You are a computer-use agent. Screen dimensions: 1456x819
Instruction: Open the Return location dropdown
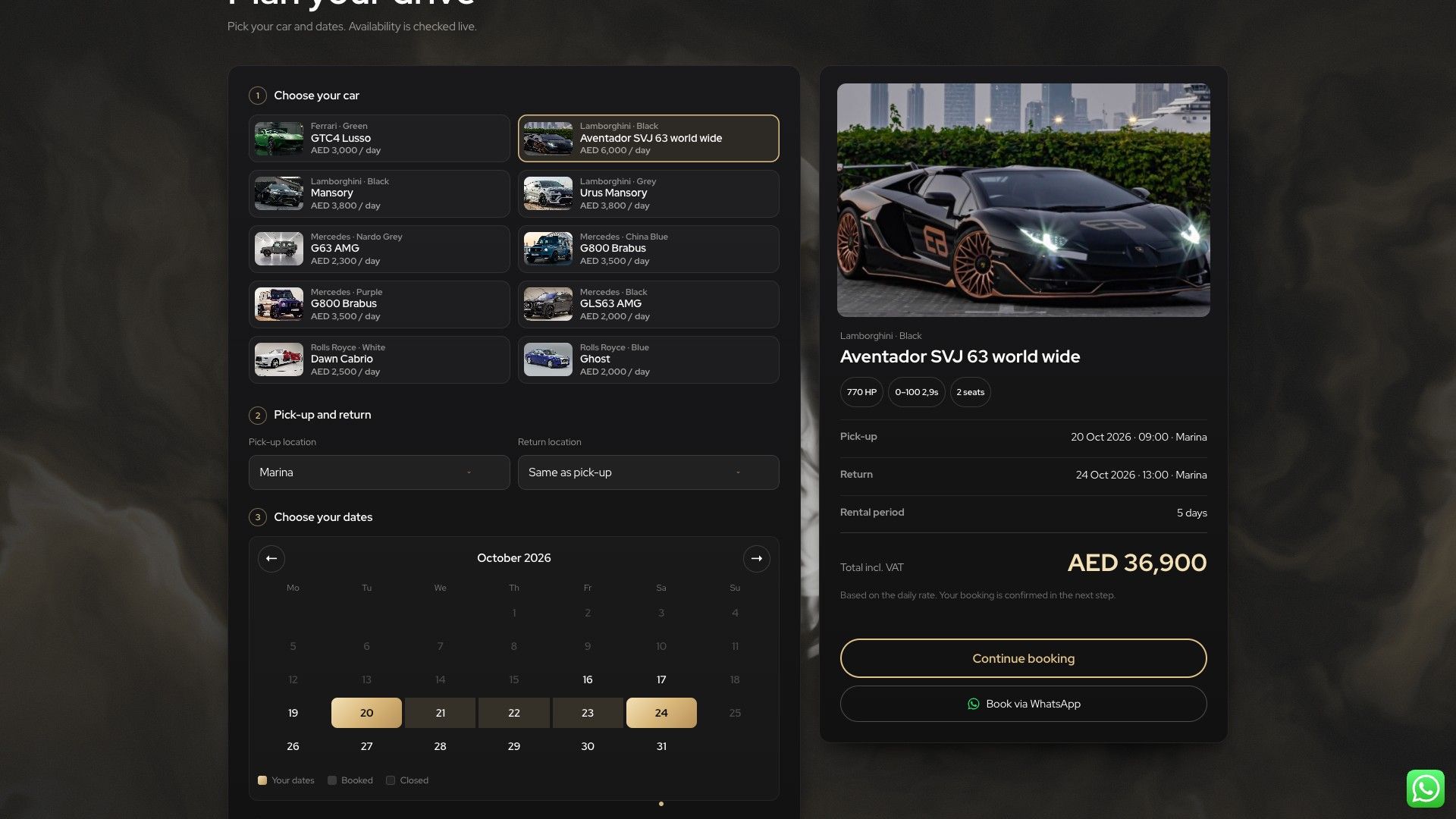point(648,472)
